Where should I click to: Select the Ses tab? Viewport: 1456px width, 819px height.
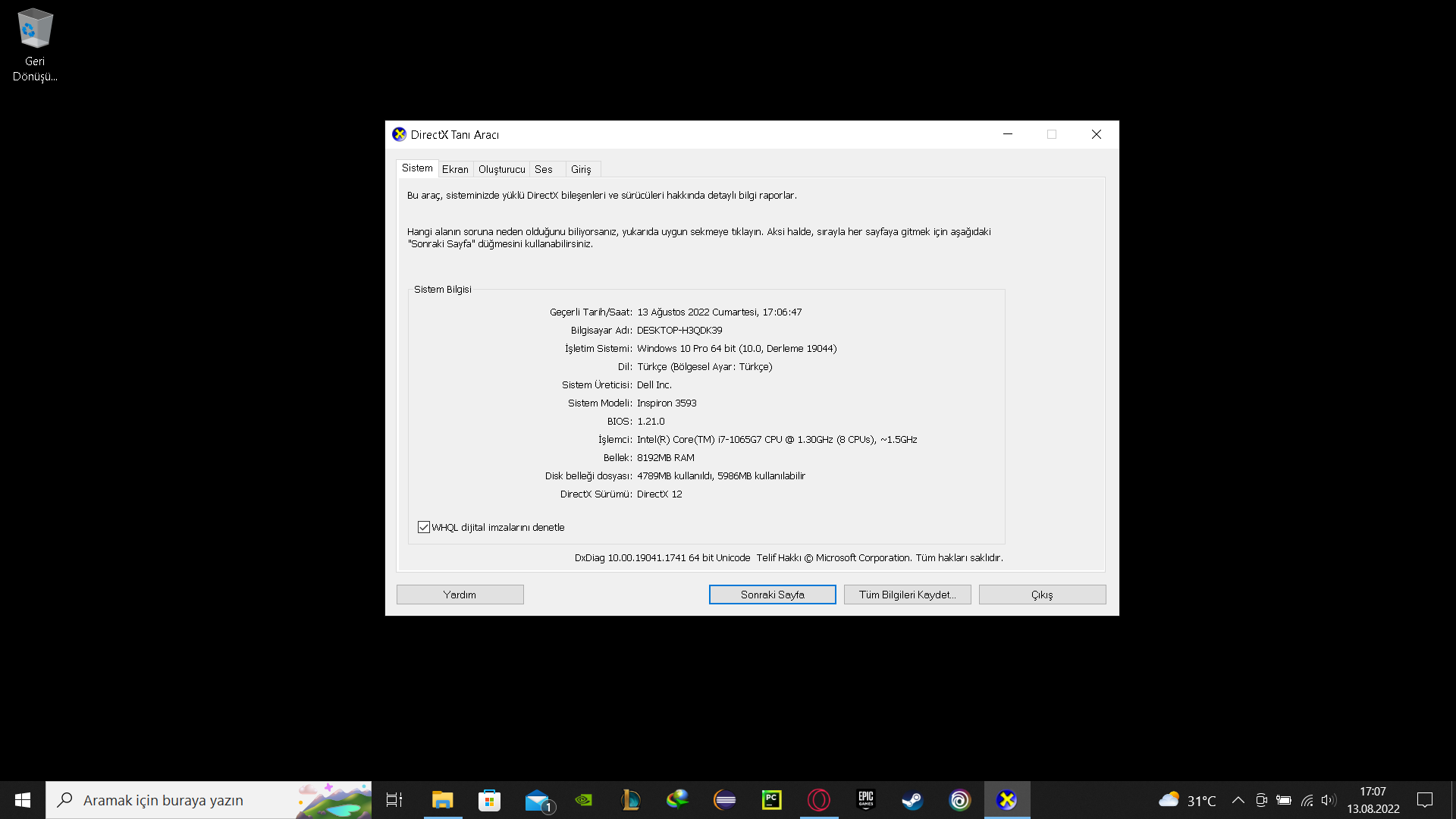544,169
